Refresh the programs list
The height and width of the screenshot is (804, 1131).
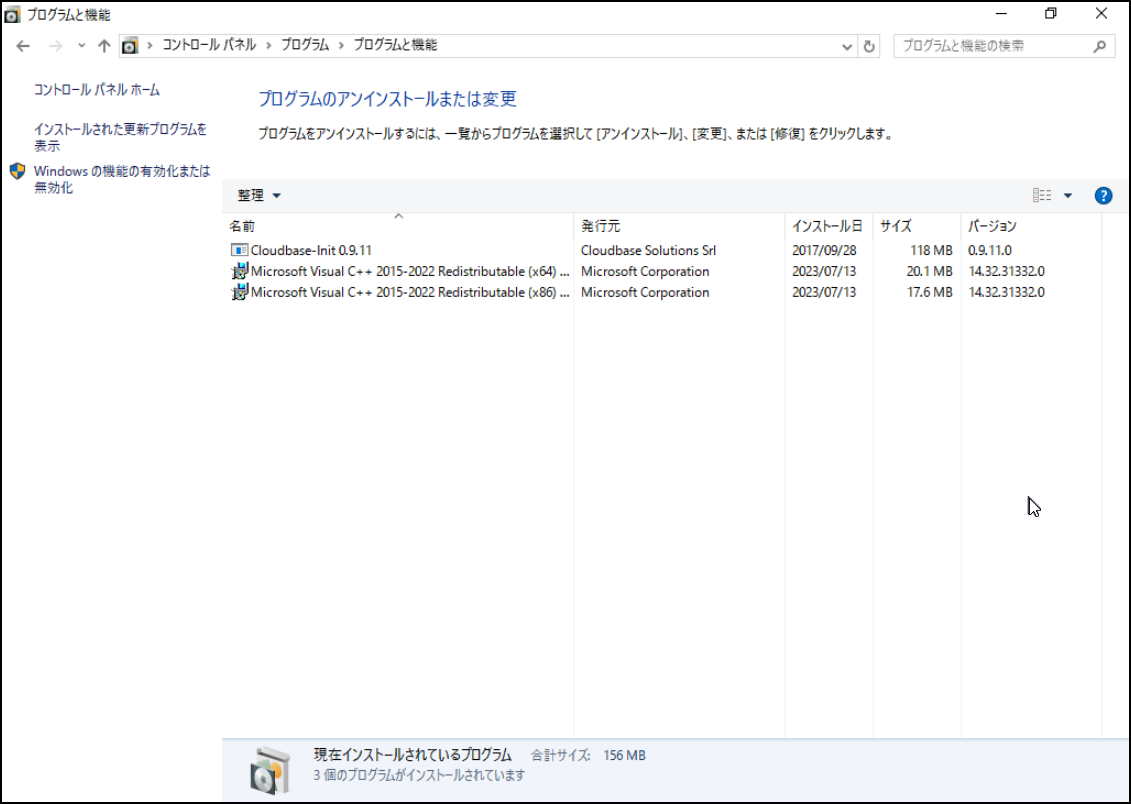[869, 46]
